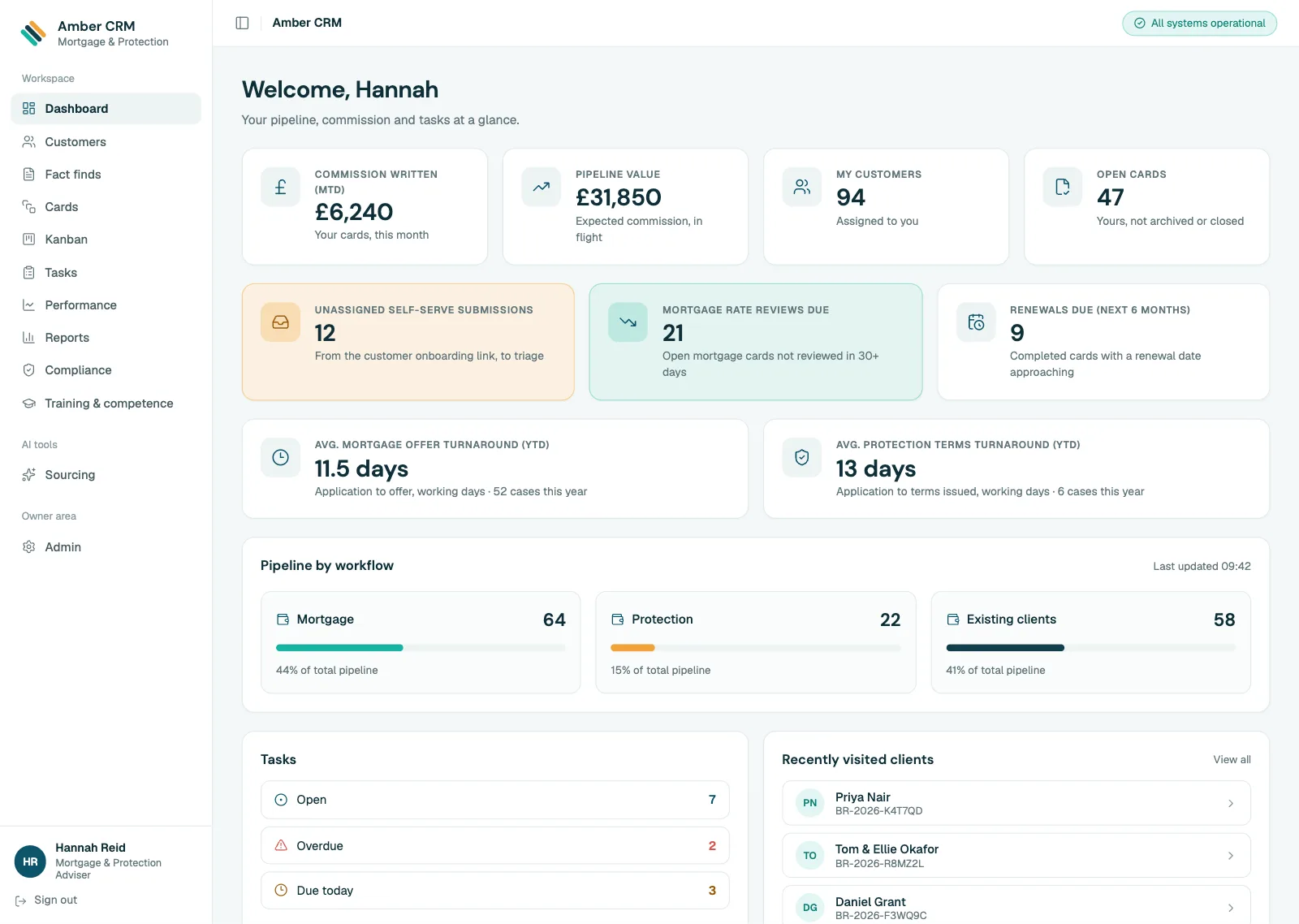The height and width of the screenshot is (924, 1299).
Task: Expand Daniel Grant chevron arrow
Action: (x=1231, y=908)
